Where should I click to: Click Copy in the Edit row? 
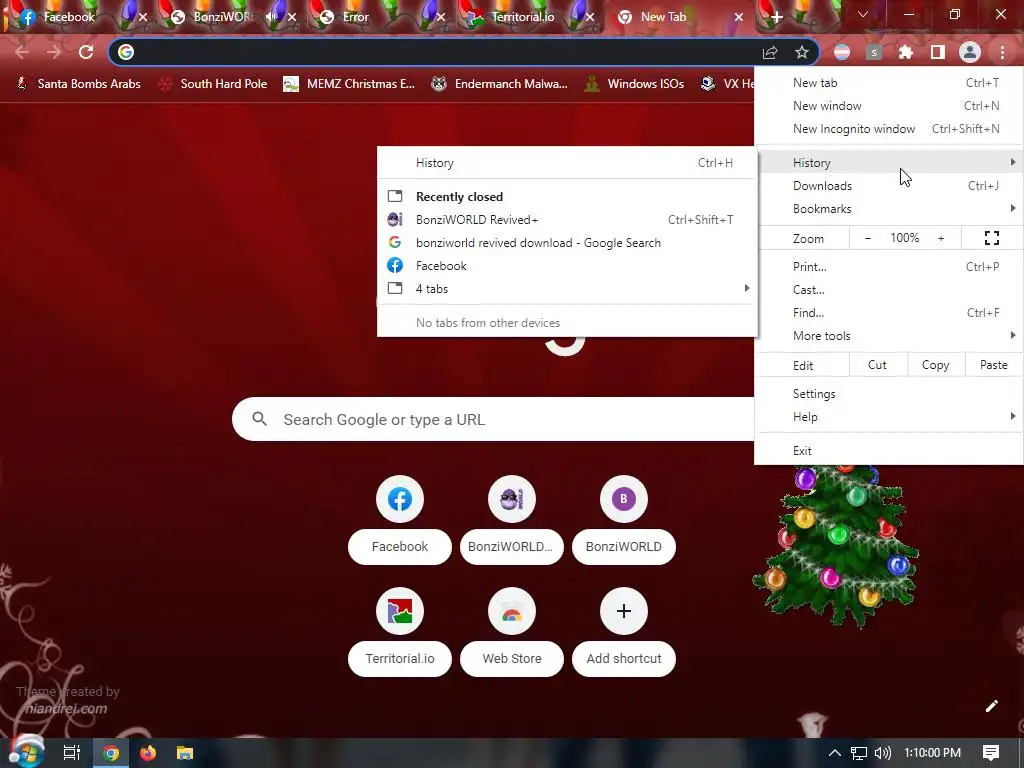coord(935,365)
